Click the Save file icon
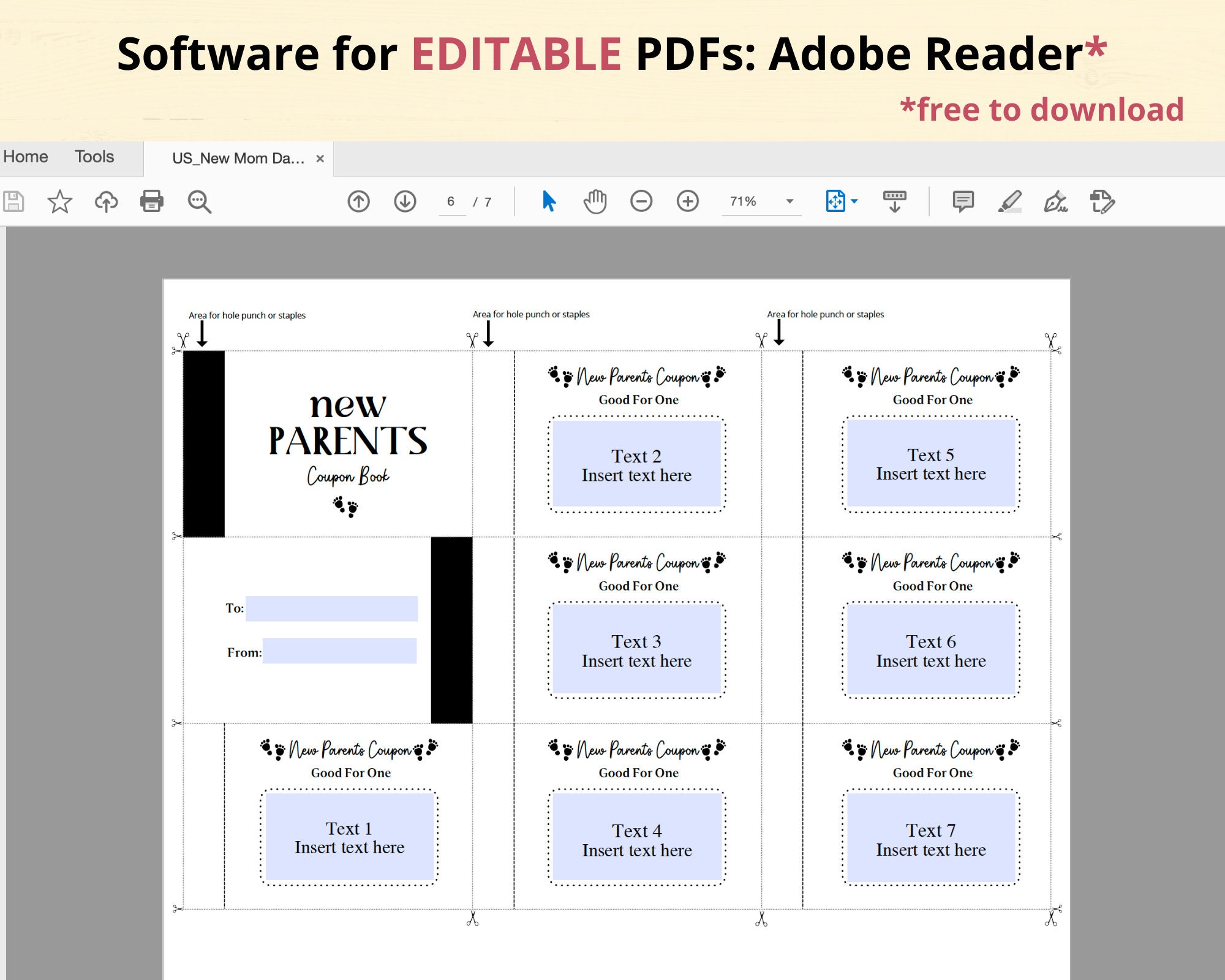1225x980 pixels. click(13, 201)
